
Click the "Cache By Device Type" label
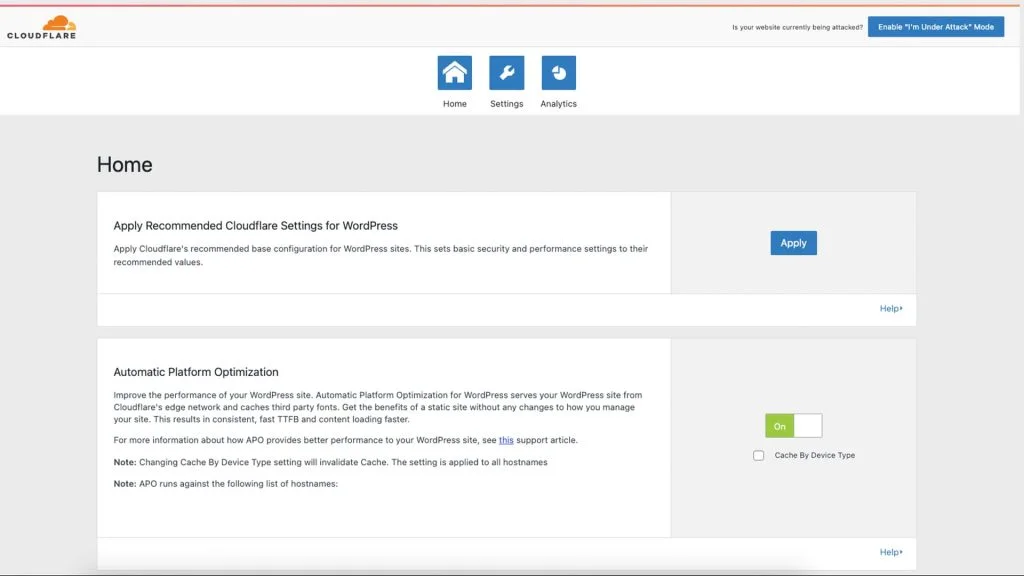[x=814, y=455]
